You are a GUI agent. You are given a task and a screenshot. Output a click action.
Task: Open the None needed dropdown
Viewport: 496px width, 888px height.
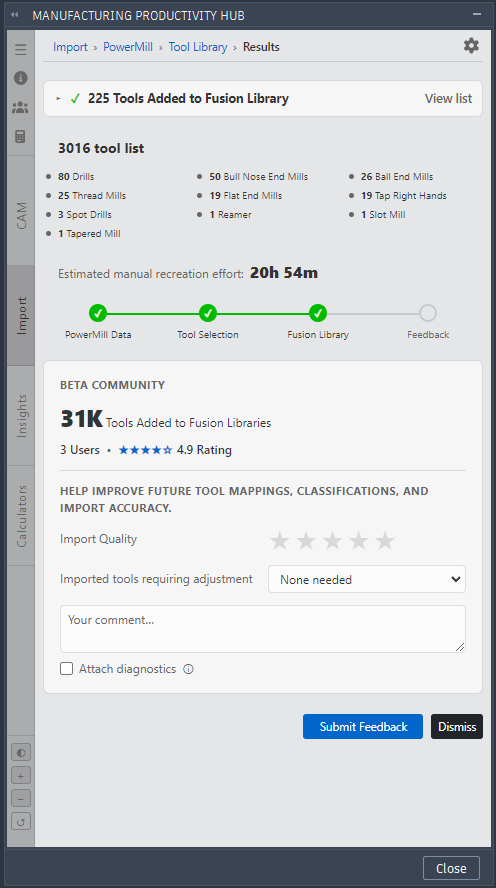tap(367, 579)
